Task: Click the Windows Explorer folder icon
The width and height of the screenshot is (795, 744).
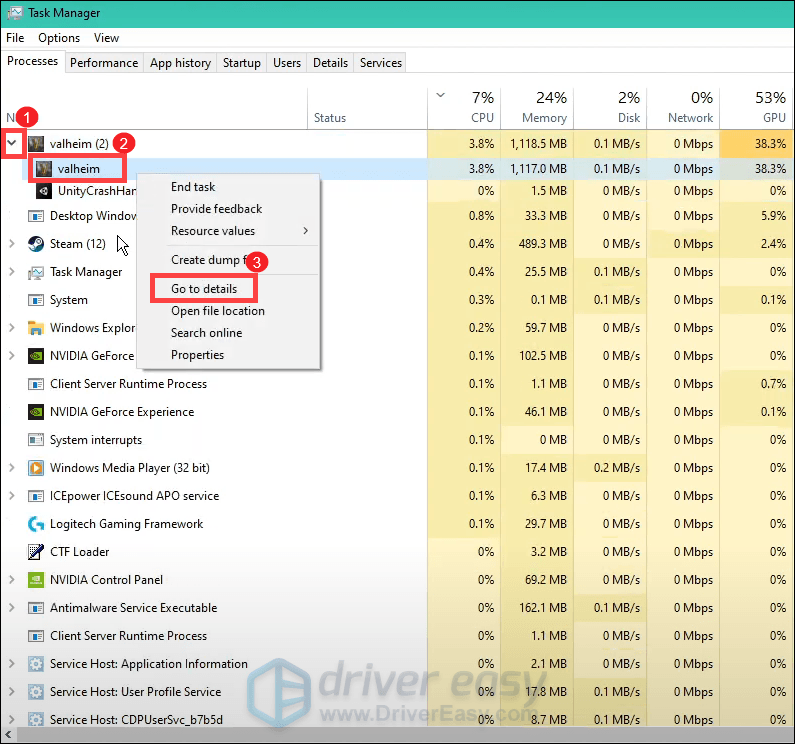Action: pos(36,328)
